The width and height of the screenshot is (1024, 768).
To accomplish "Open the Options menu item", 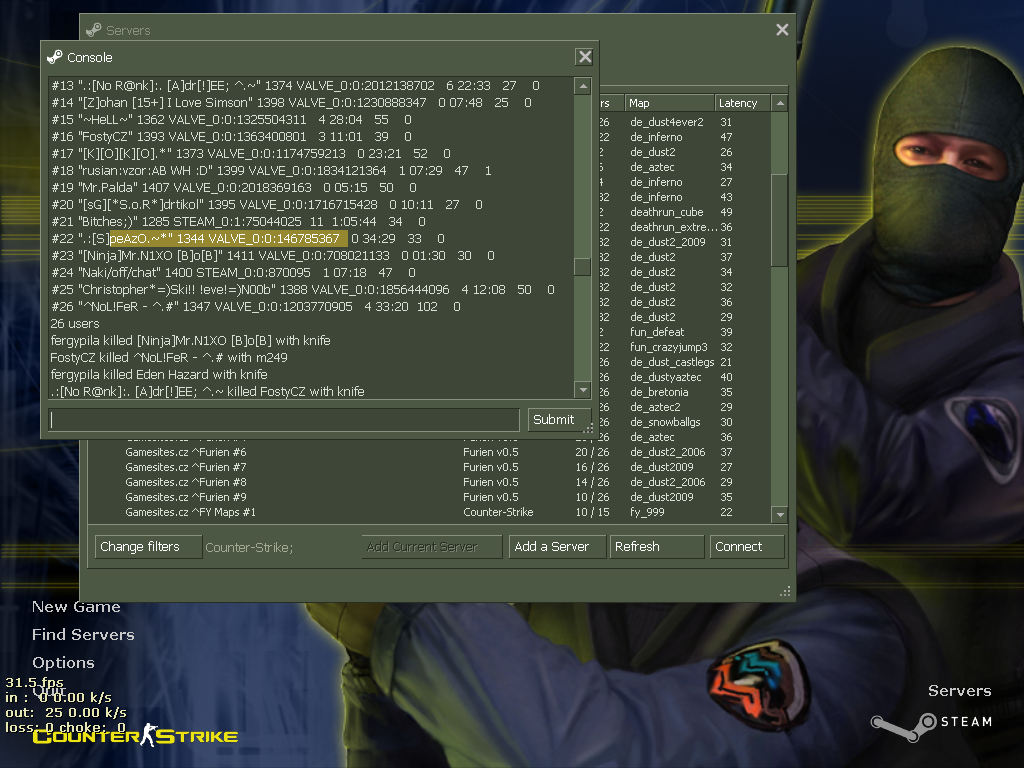I will 63,663.
